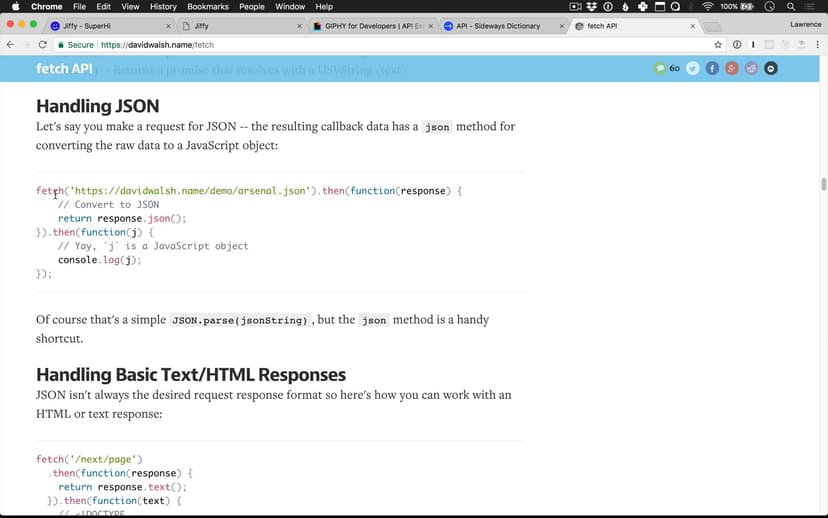Click the Facebook share icon

(712, 68)
